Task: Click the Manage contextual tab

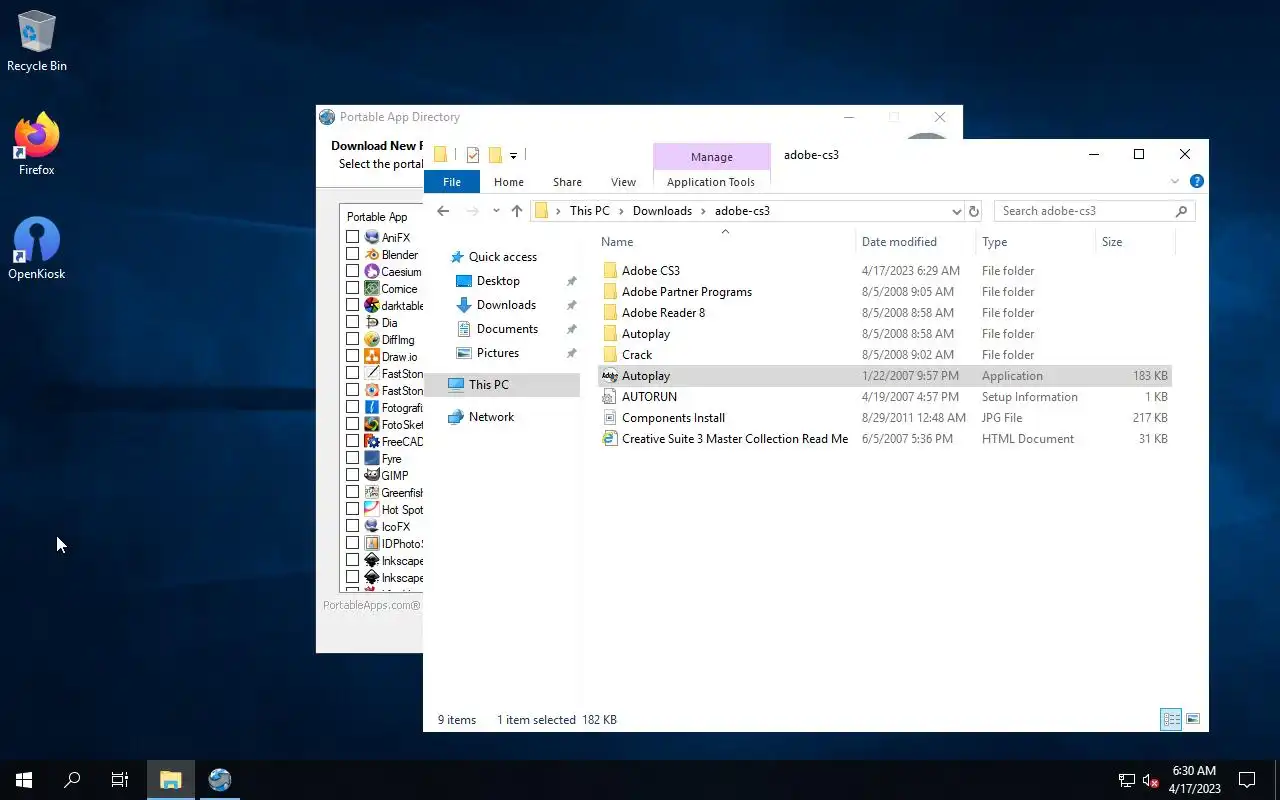Action: [x=712, y=157]
